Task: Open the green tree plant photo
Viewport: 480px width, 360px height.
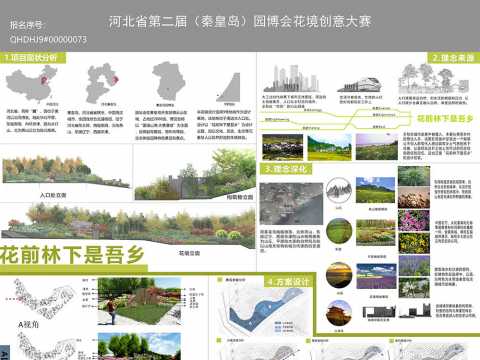Action: (414, 176)
